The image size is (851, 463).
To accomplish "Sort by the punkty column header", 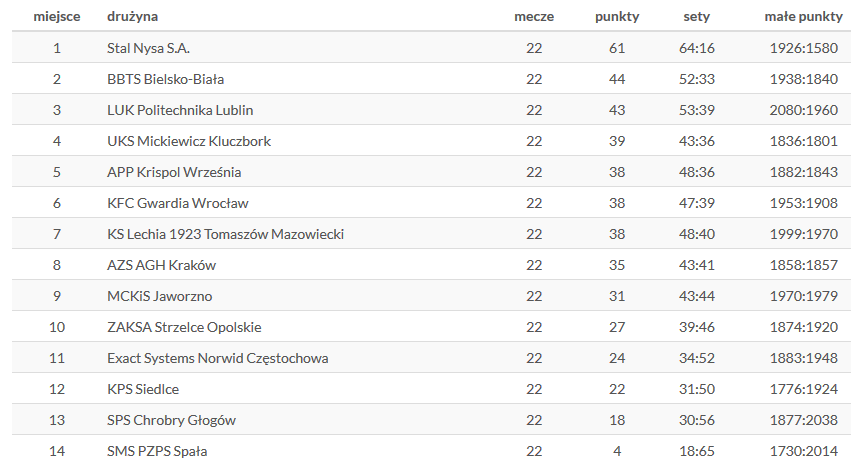I will (617, 17).
